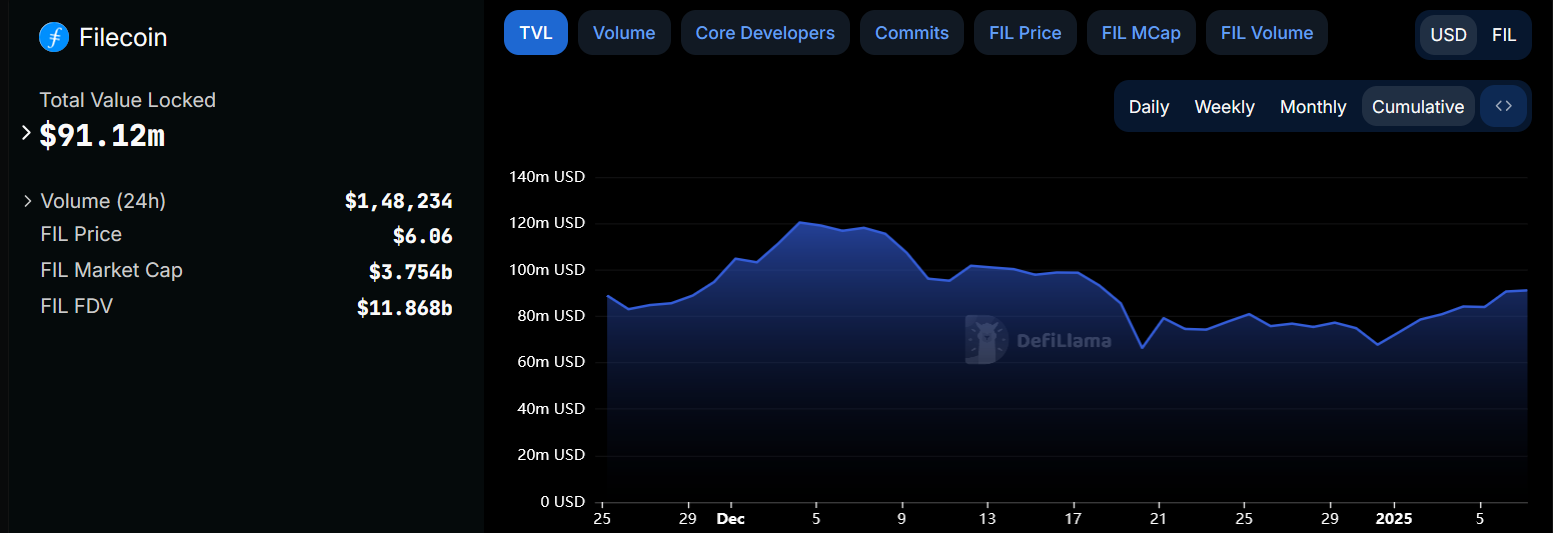Click the FIL Market Cap label
Screen dimensions: 1553x533
(x=111, y=270)
